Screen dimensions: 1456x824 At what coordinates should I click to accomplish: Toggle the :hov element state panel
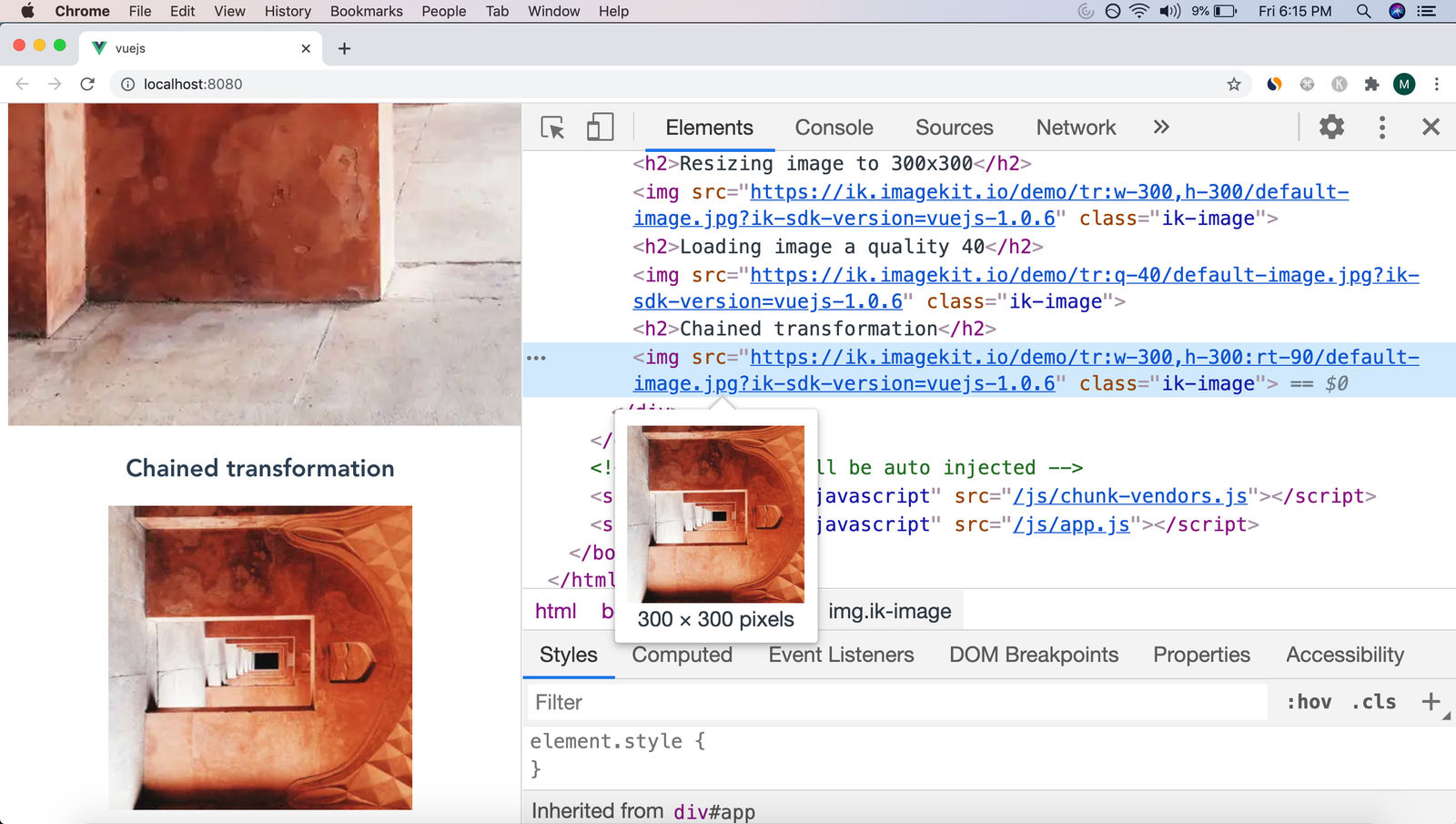[1309, 702]
